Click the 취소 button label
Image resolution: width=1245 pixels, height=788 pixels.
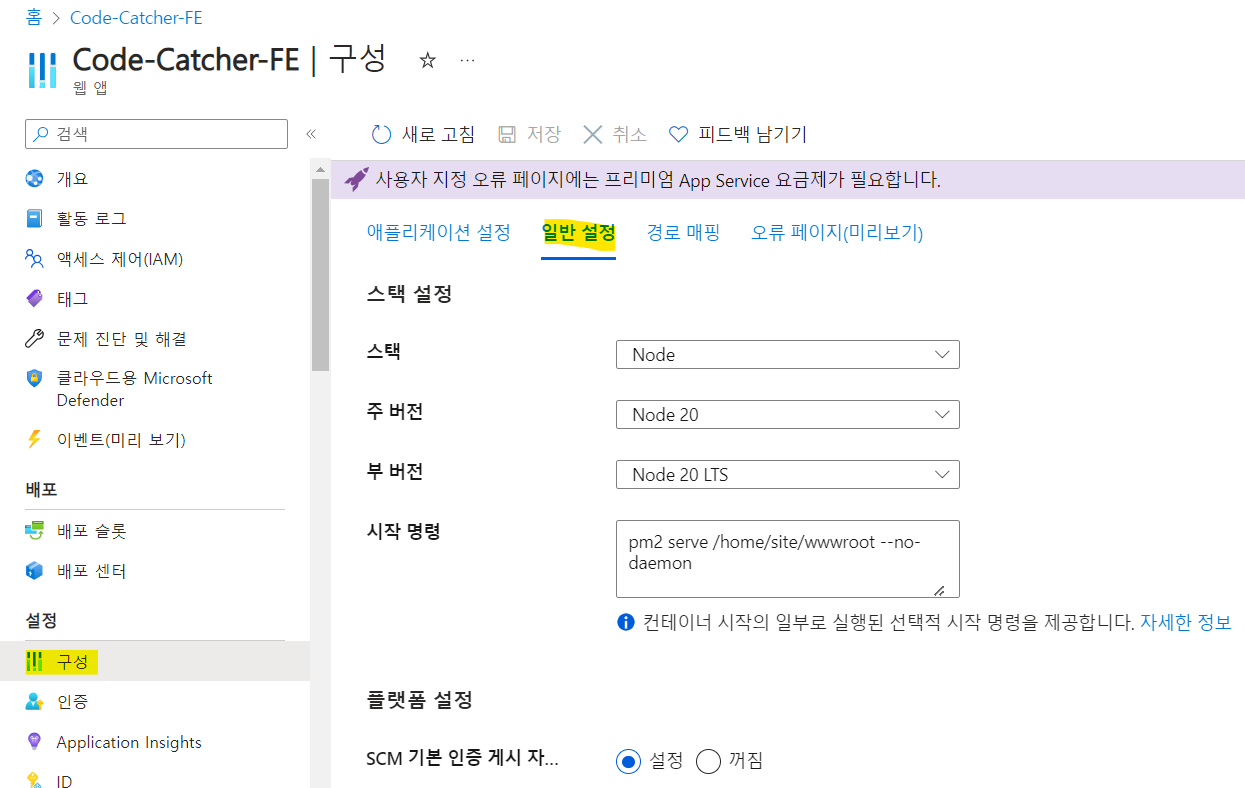pos(630,134)
